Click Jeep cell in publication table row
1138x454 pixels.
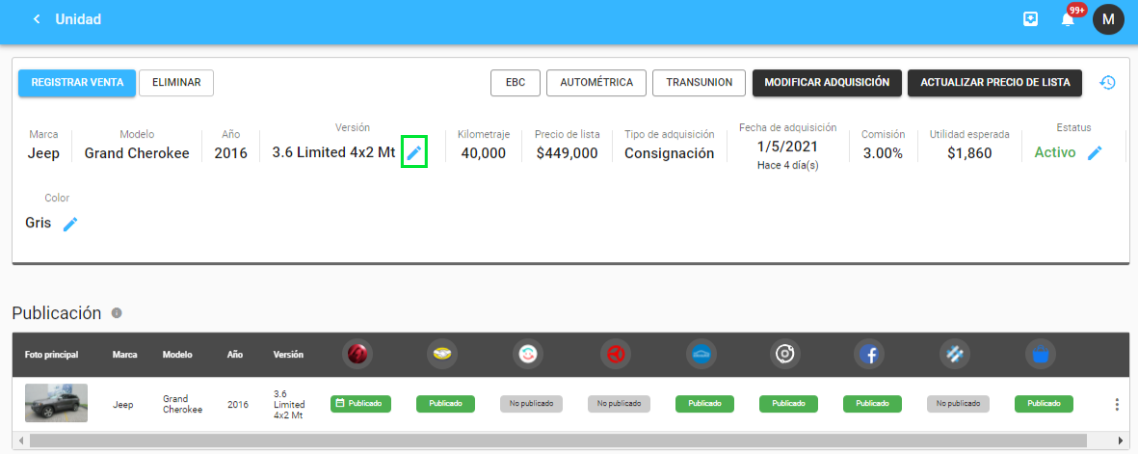tap(123, 405)
